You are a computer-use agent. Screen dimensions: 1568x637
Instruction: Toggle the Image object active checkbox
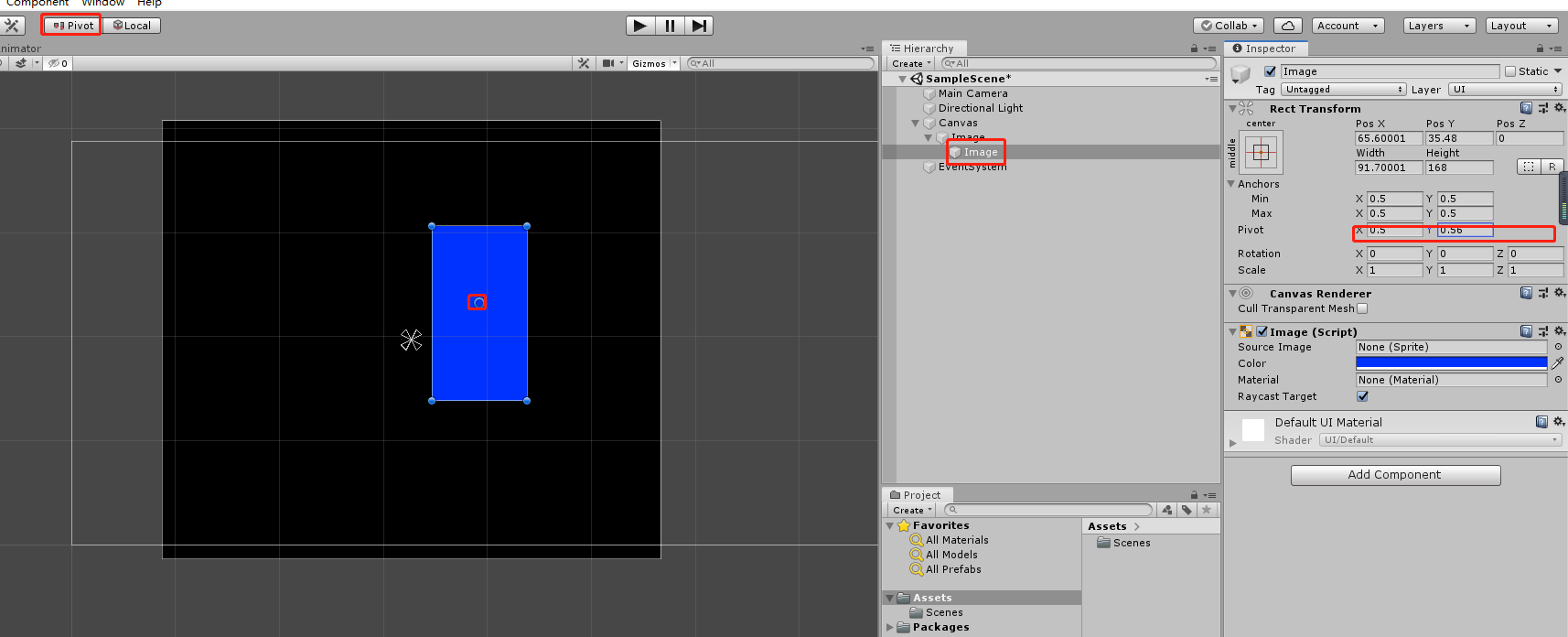(1270, 71)
